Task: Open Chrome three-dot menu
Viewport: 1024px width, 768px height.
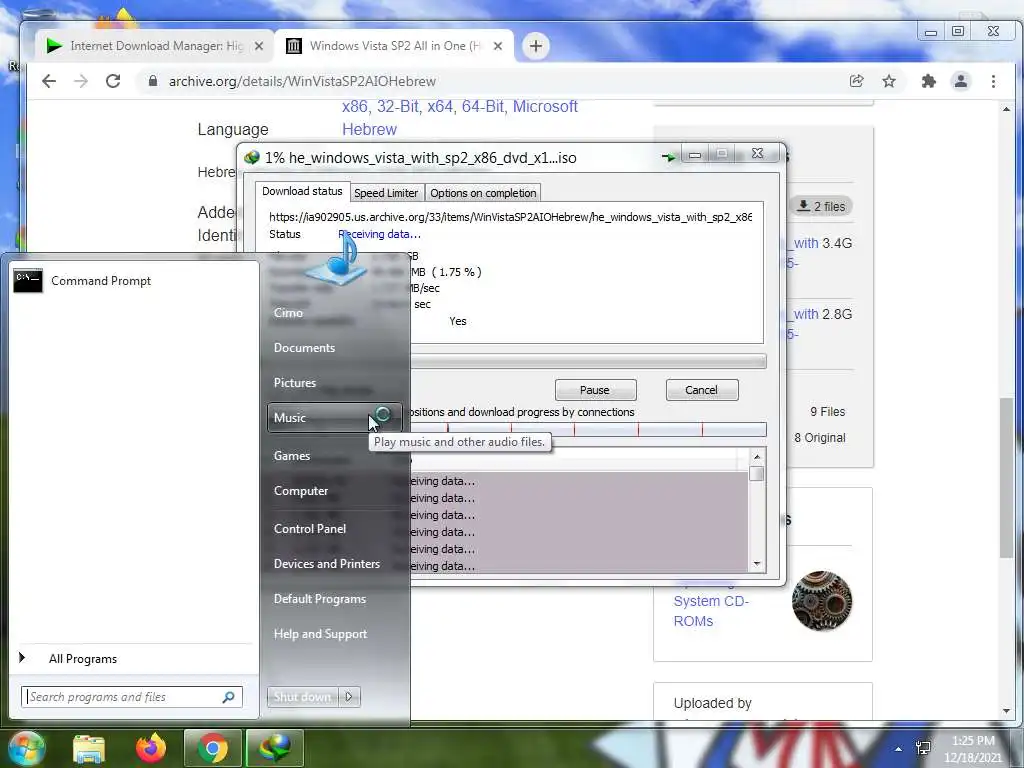Action: point(993,81)
